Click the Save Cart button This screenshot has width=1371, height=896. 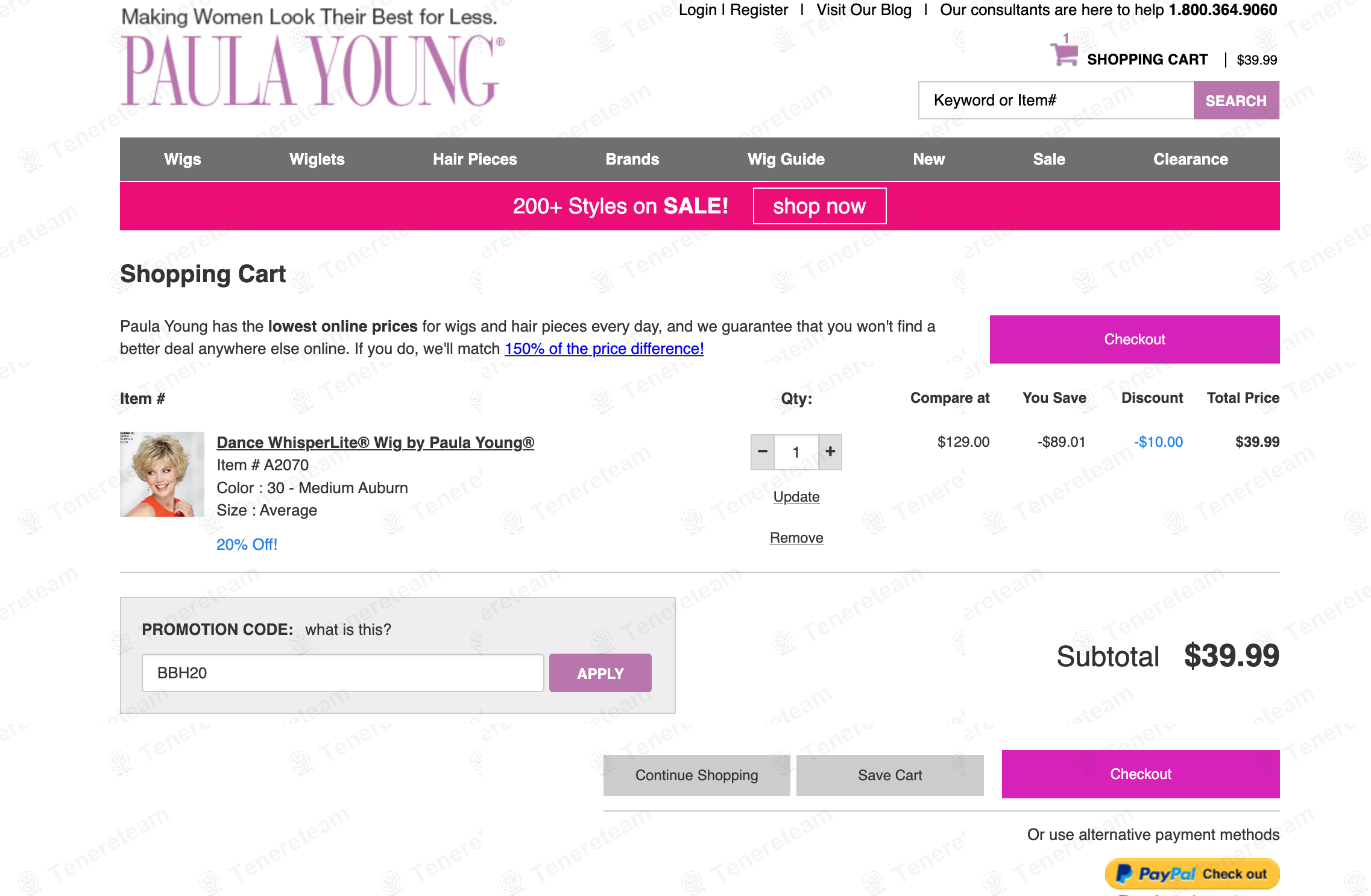coord(889,775)
